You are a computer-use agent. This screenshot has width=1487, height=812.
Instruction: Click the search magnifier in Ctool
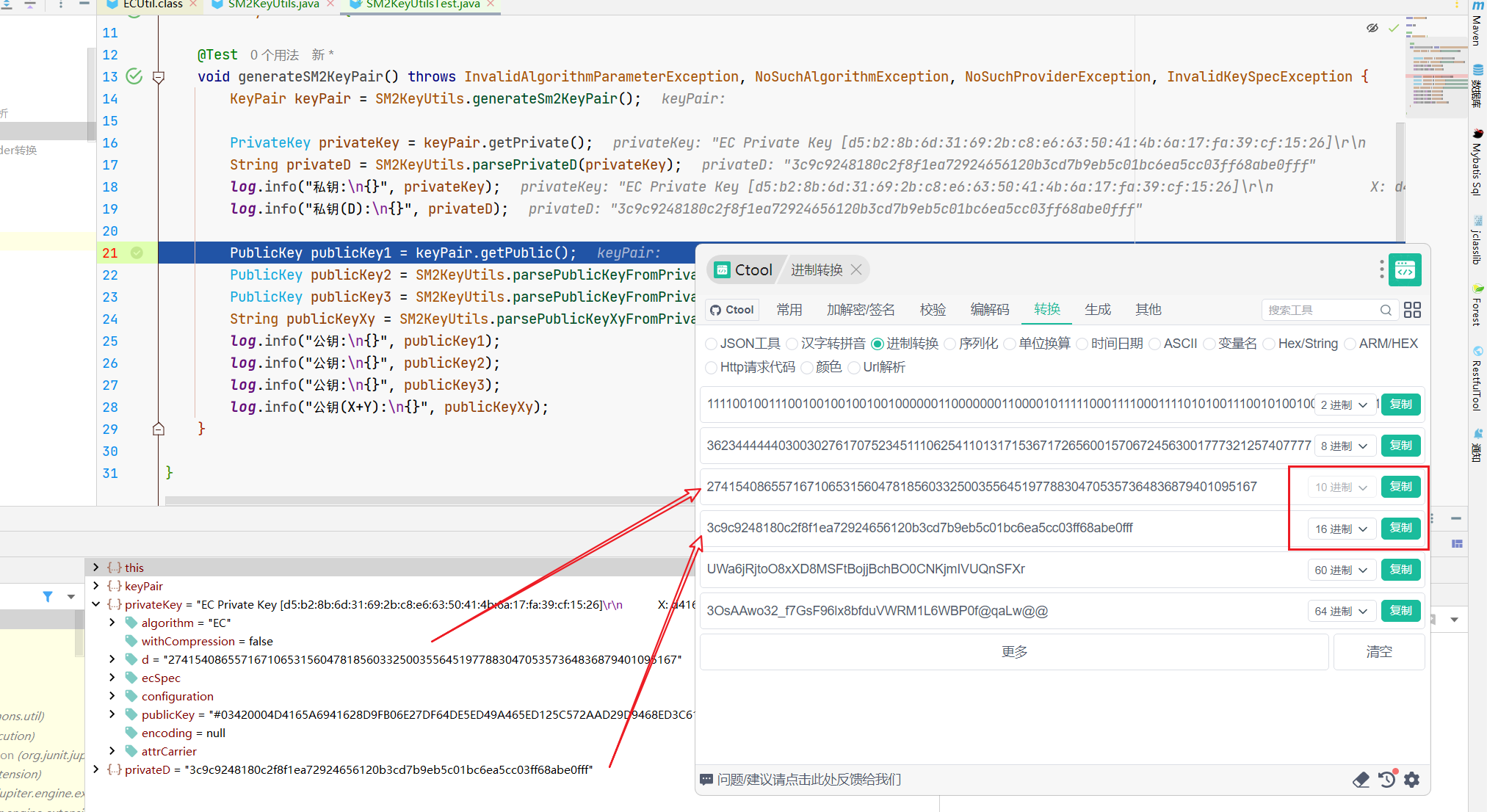coord(1386,310)
